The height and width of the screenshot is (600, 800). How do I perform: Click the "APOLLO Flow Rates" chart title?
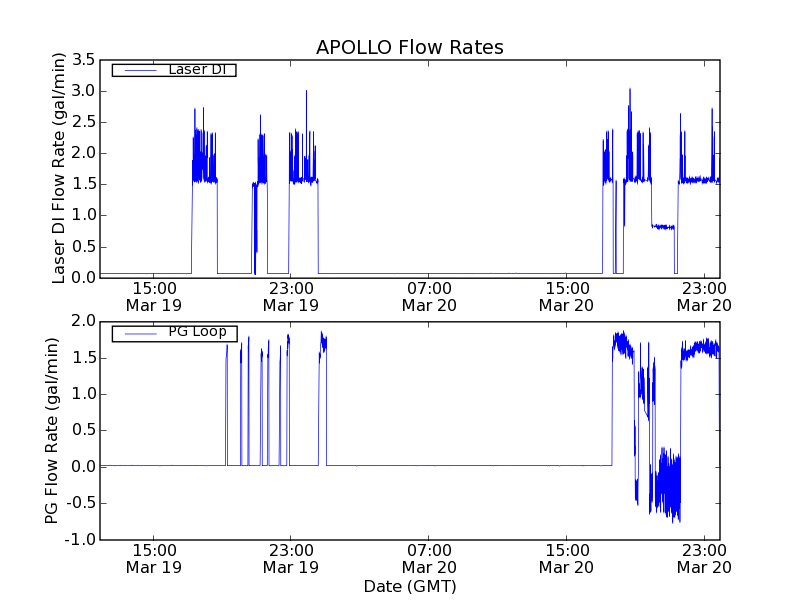(x=409, y=47)
